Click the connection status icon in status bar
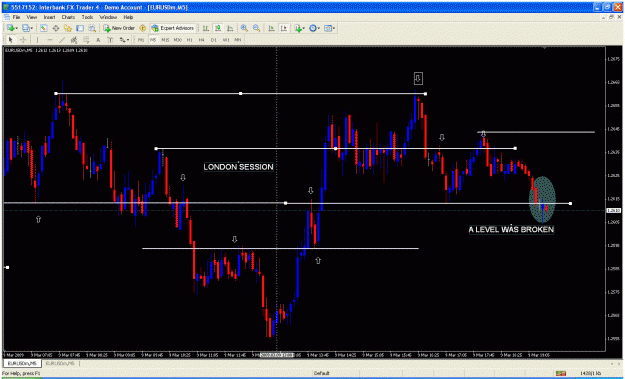Viewport: 625px width, 379px height. tap(560, 373)
